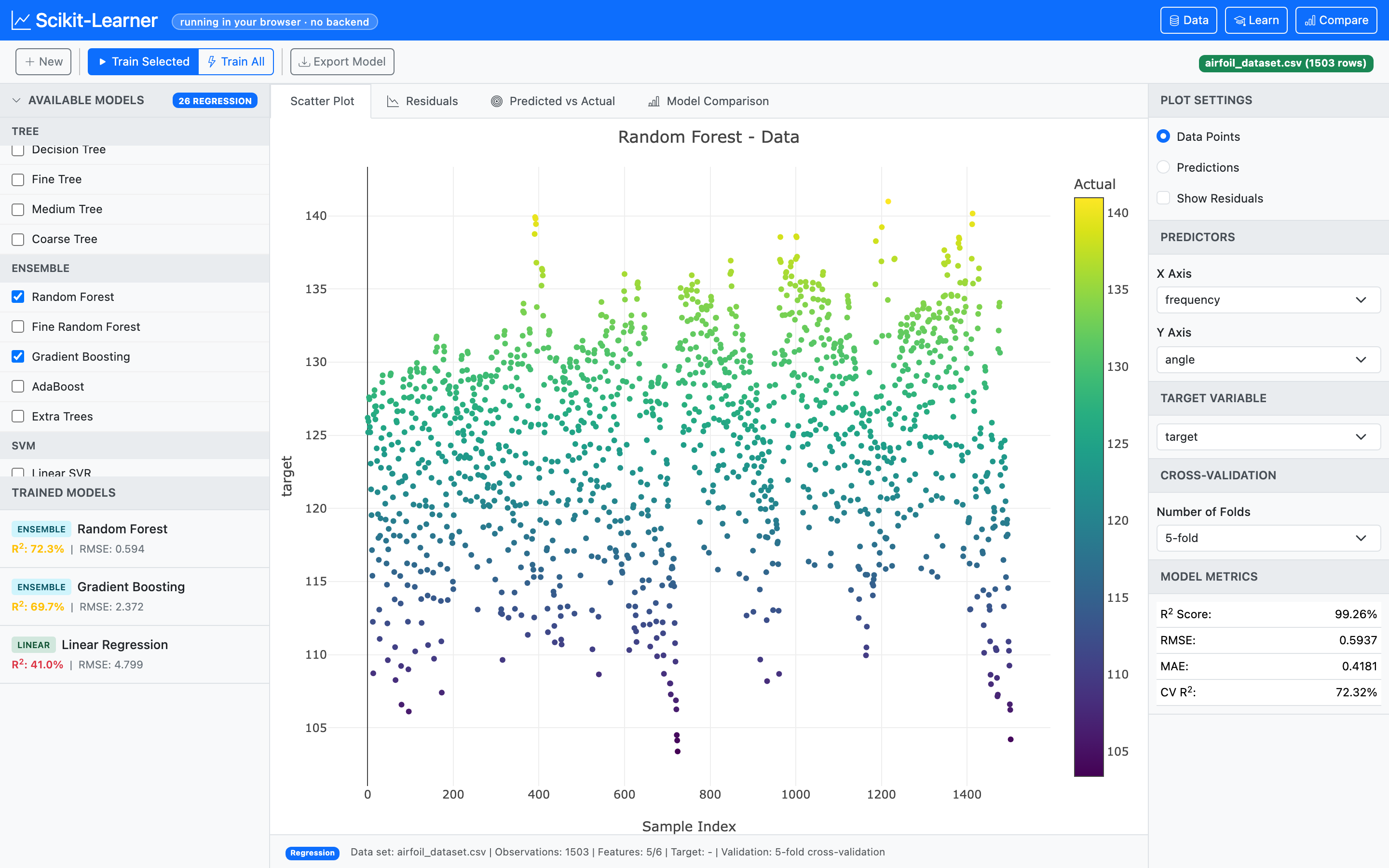Click the RMSE value 0.5937

1358,640
